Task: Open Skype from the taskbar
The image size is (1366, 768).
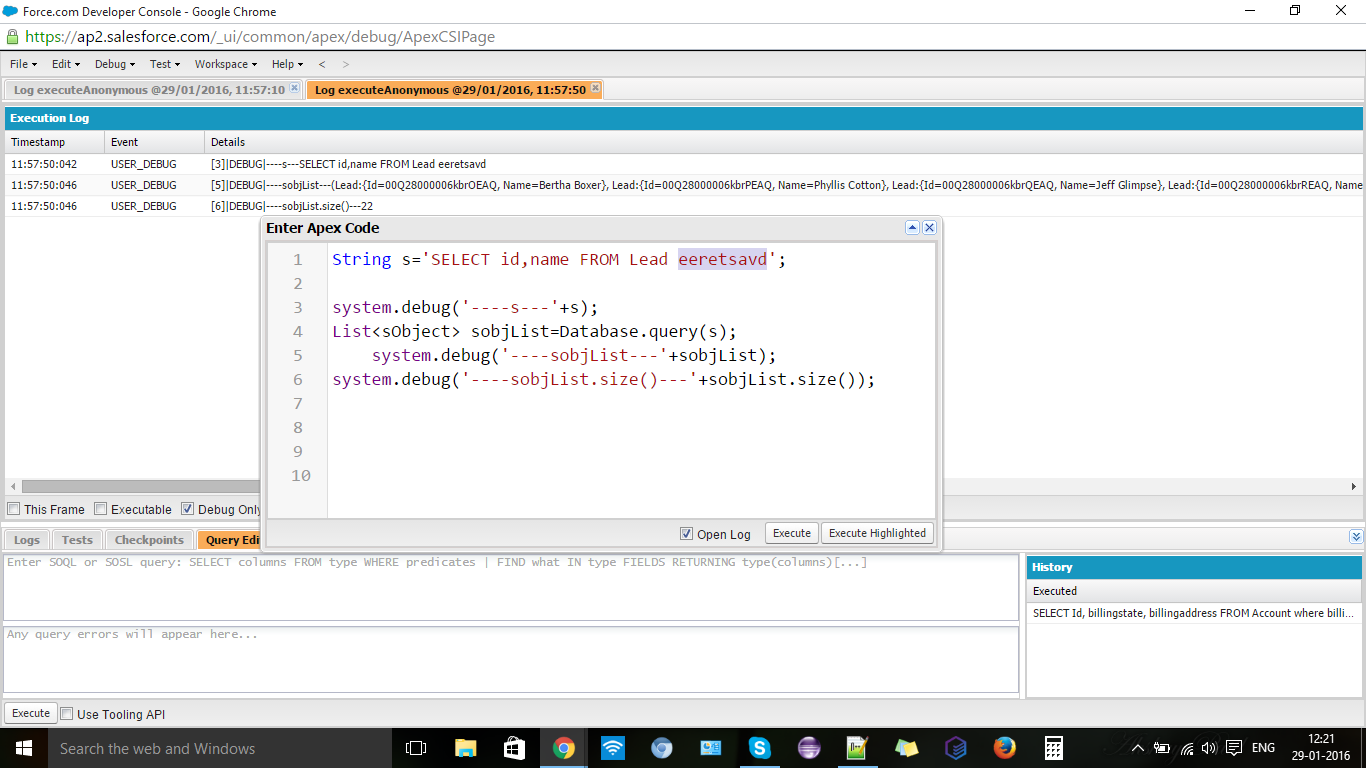Action: click(x=760, y=748)
